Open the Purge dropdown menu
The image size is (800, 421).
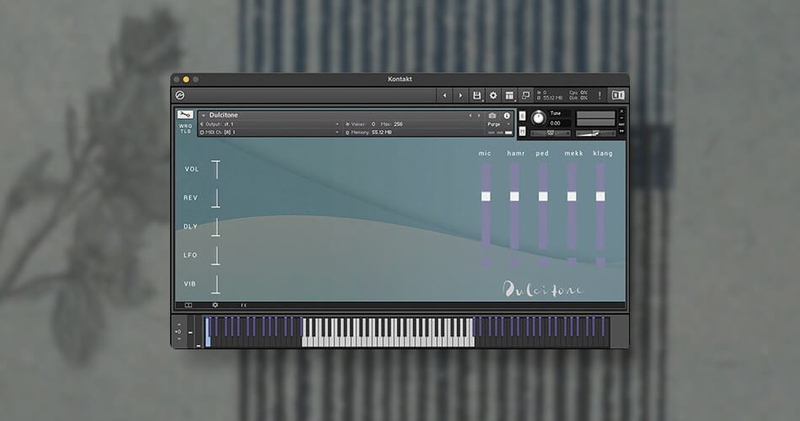[497, 124]
